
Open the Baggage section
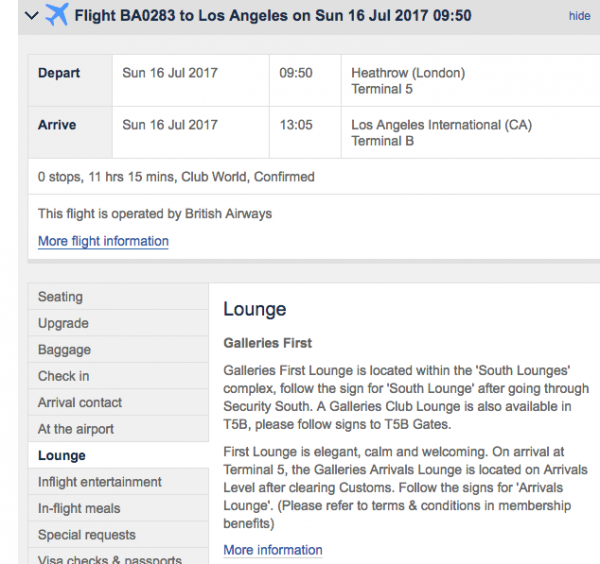pos(118,349)
